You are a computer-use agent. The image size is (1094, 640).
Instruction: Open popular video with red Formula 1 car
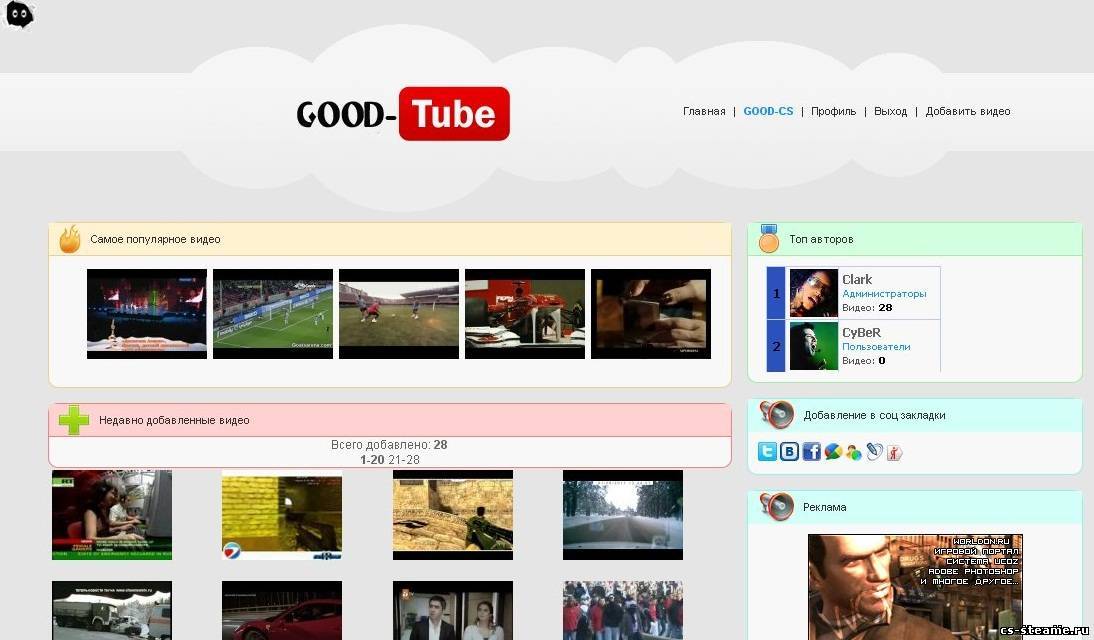tap(525, 314)
